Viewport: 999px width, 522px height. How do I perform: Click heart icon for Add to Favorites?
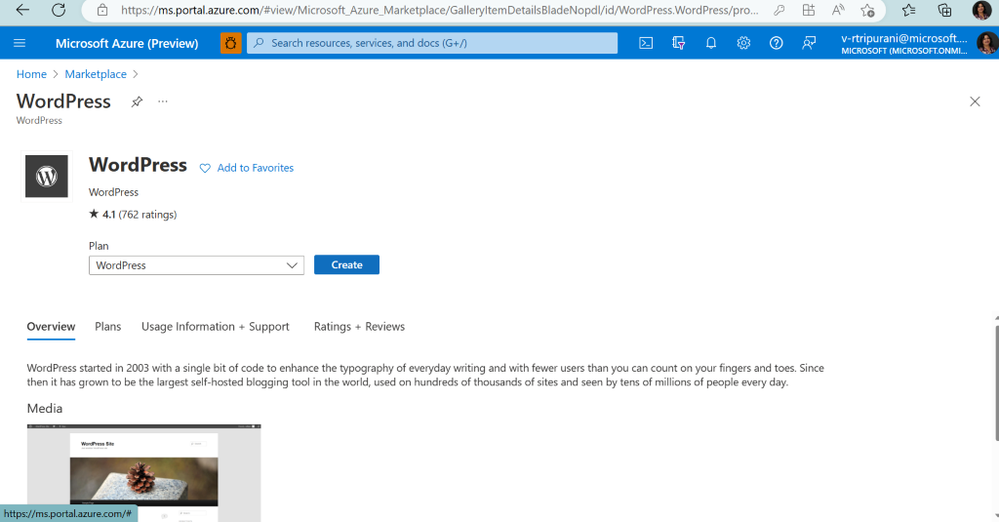(x=205, y=168)
